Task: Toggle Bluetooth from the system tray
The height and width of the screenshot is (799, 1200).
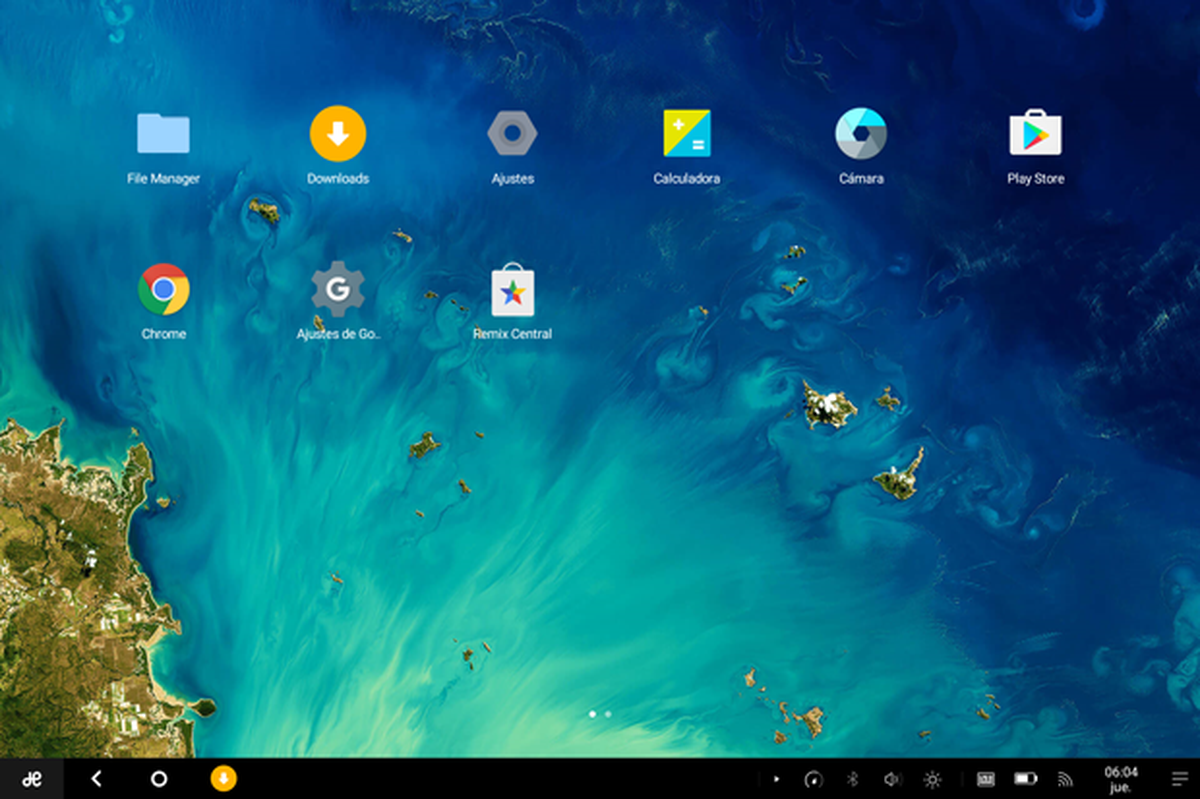Action: click(853, 779)
